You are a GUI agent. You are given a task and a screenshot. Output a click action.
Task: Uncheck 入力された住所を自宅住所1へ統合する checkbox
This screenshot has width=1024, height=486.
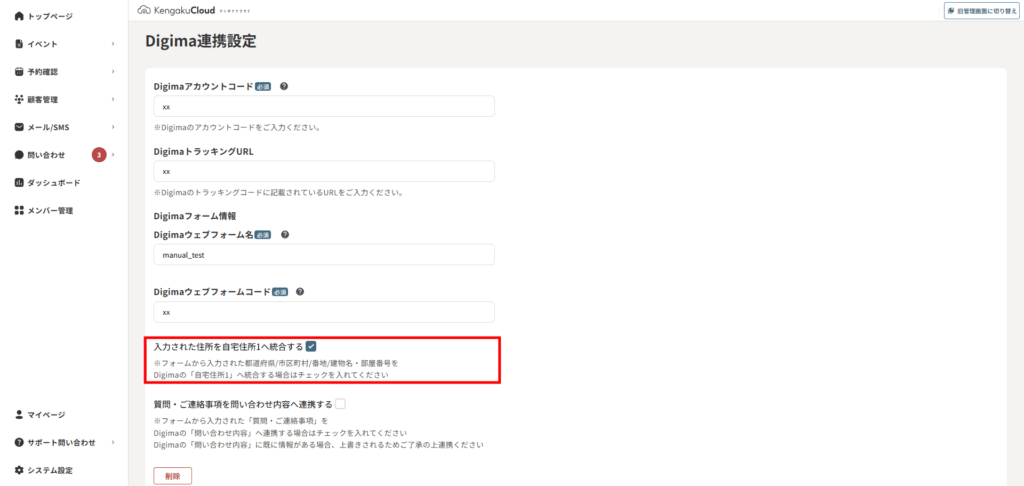311,346
